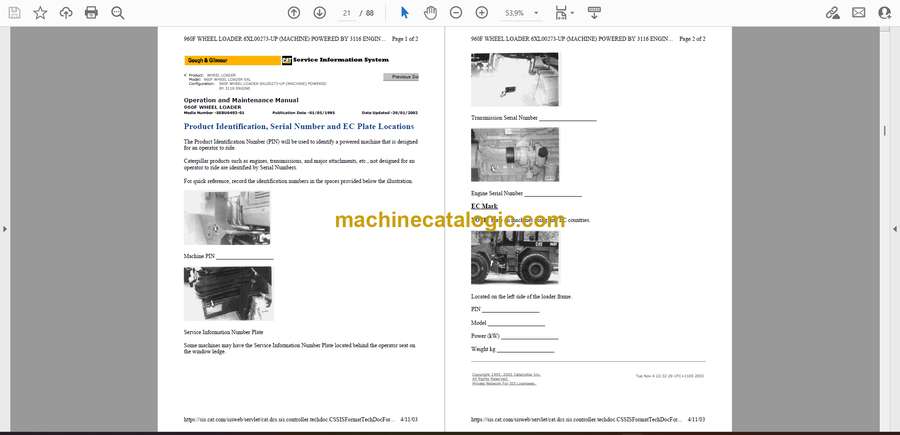Click the Service Information Number Plate photo
This screenshot has width=900, height=435.
coord(228,293)
